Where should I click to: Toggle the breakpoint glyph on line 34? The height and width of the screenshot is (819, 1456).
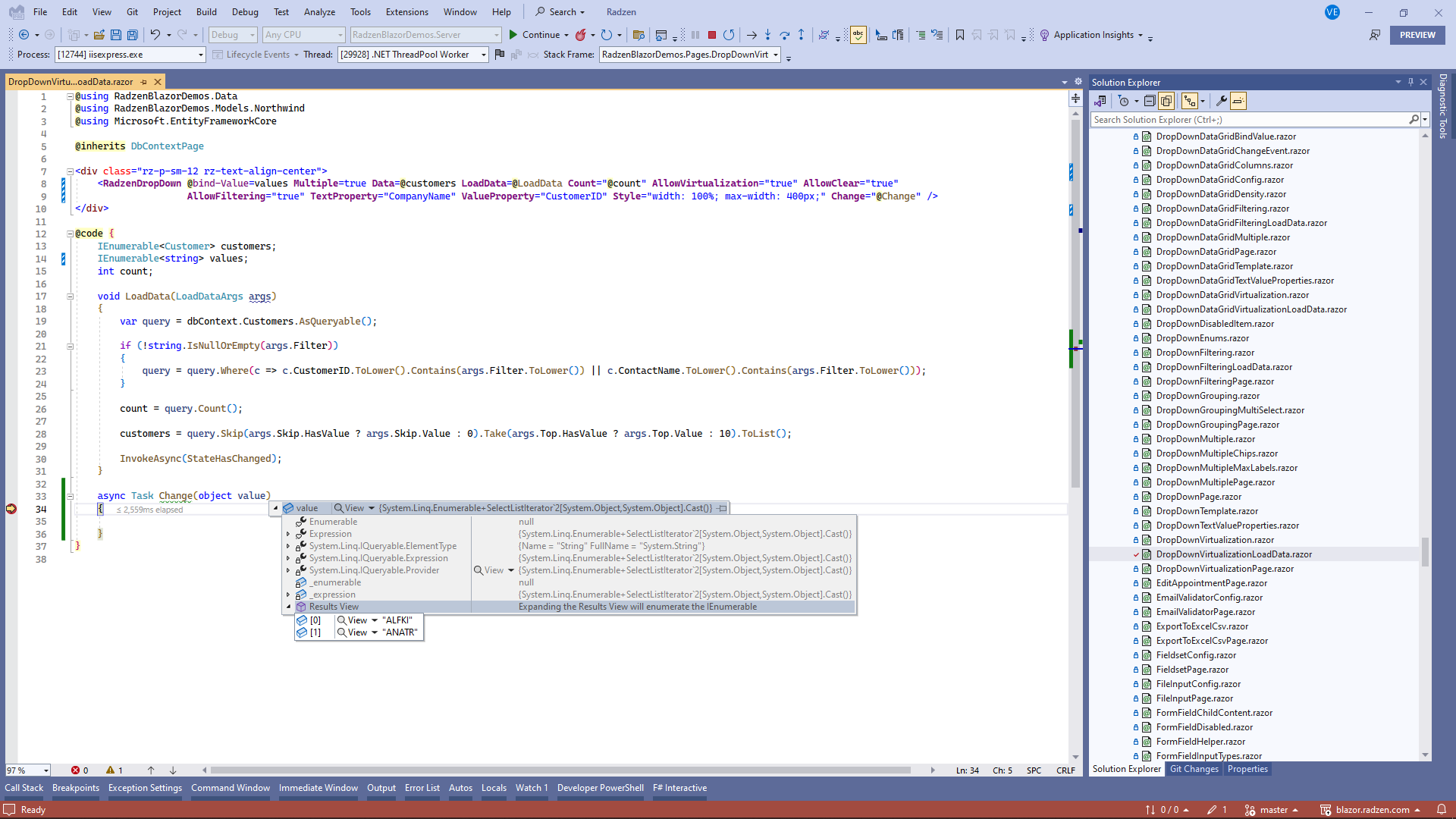point(11,510)
